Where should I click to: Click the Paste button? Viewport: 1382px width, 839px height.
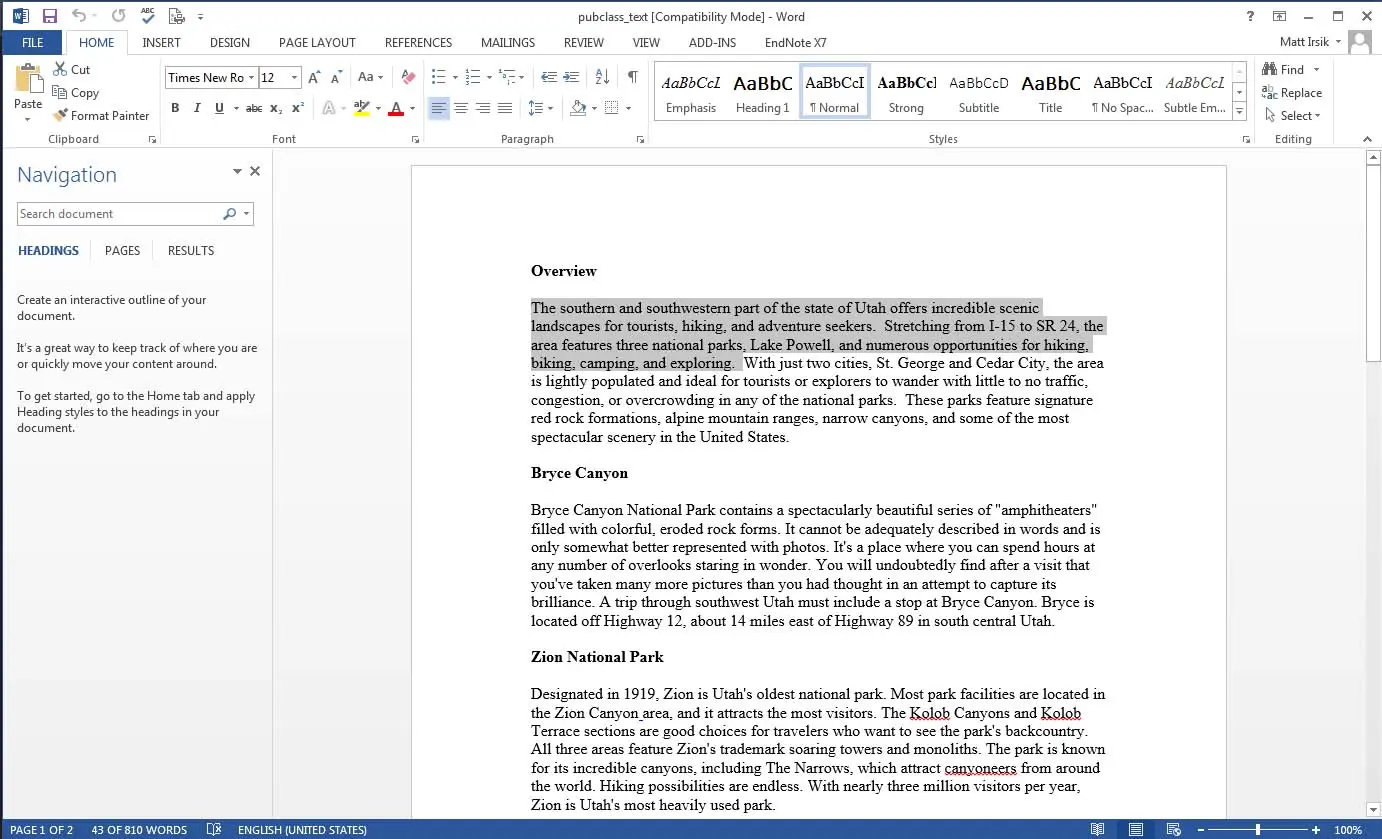click(28, 86)
